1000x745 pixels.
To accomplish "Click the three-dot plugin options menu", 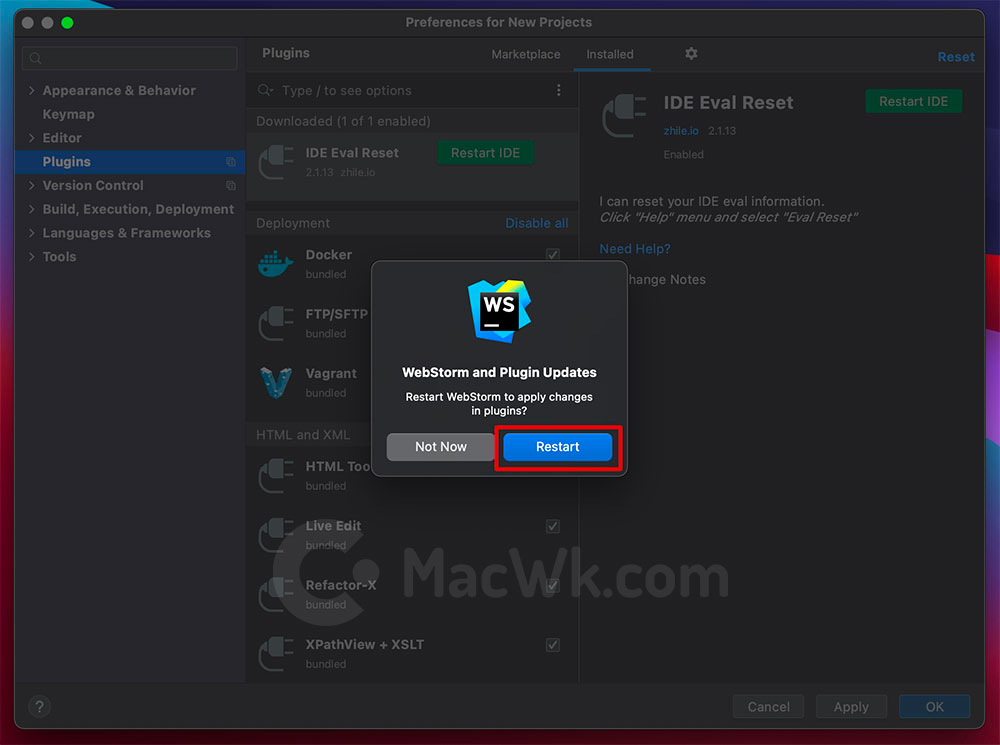I will [559, 90].
